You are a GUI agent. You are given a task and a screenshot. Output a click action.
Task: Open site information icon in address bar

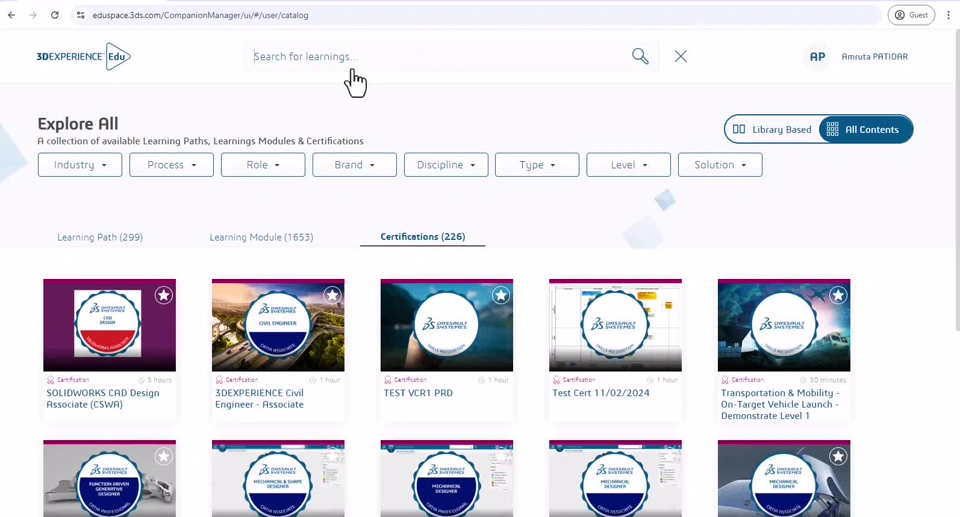80,15
